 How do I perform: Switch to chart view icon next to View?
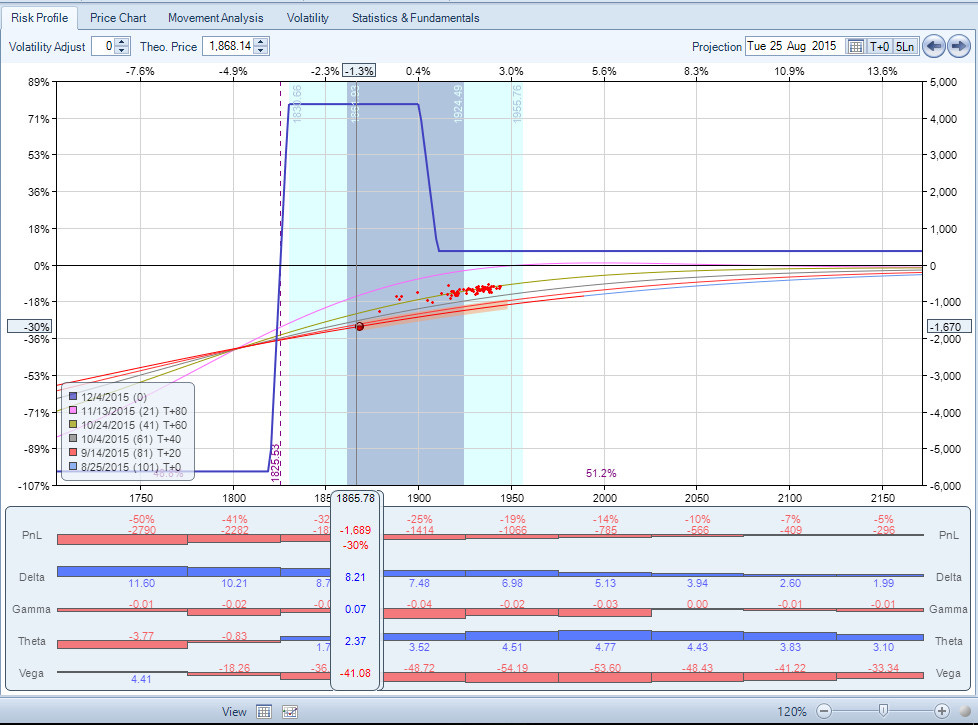(x=290, y=711)
